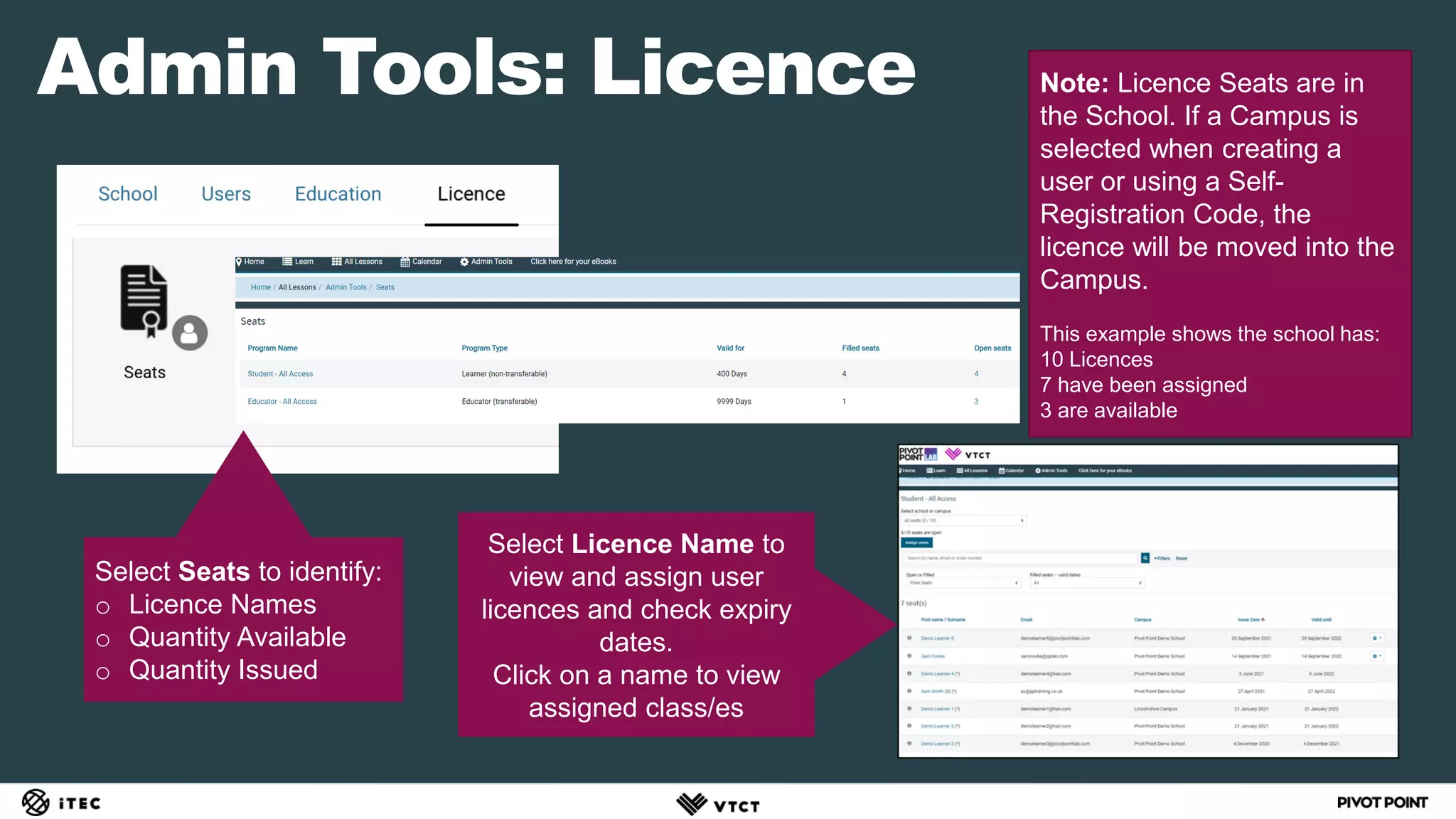Click the Learn list icon
The height and width of the screenshot is (819, 1456).
pyautogui.click(x=287, y=262)
